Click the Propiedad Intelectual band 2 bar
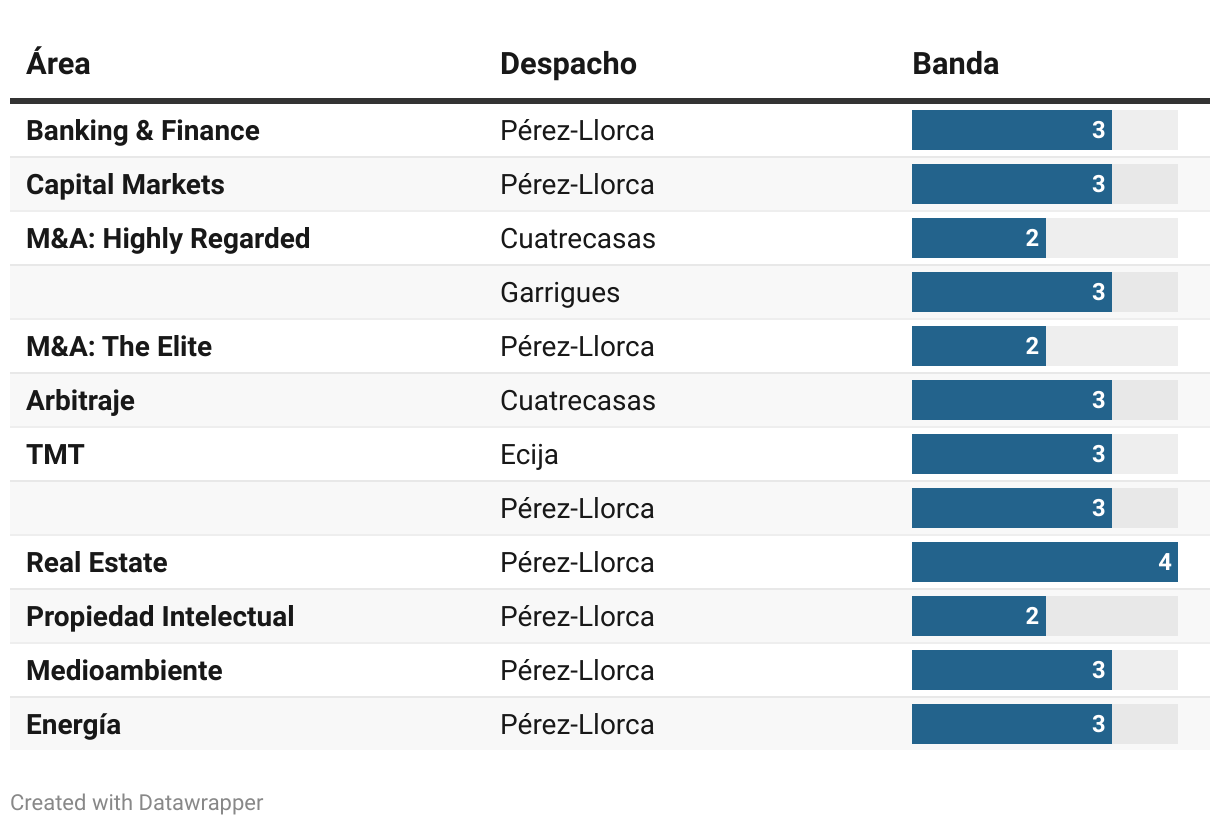This screenshot has width=1220, height=826. click(x=978, y=617)
